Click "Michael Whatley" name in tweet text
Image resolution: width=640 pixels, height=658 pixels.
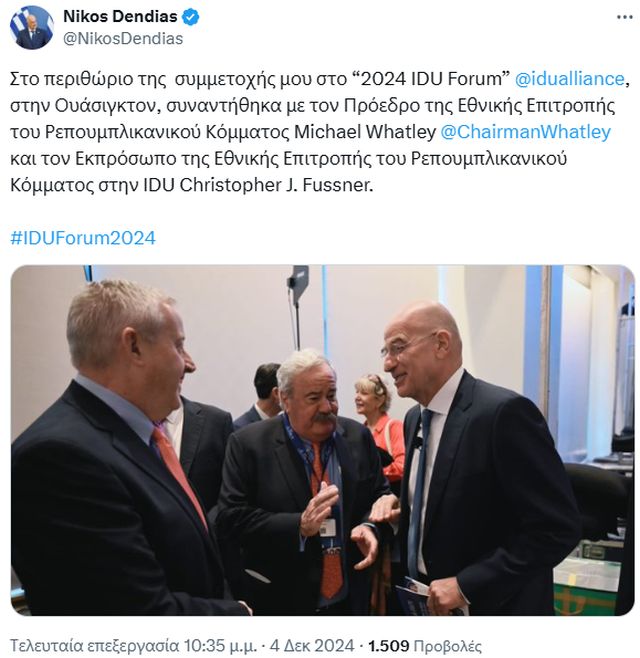pyautogui.click(x=365, y=132)
